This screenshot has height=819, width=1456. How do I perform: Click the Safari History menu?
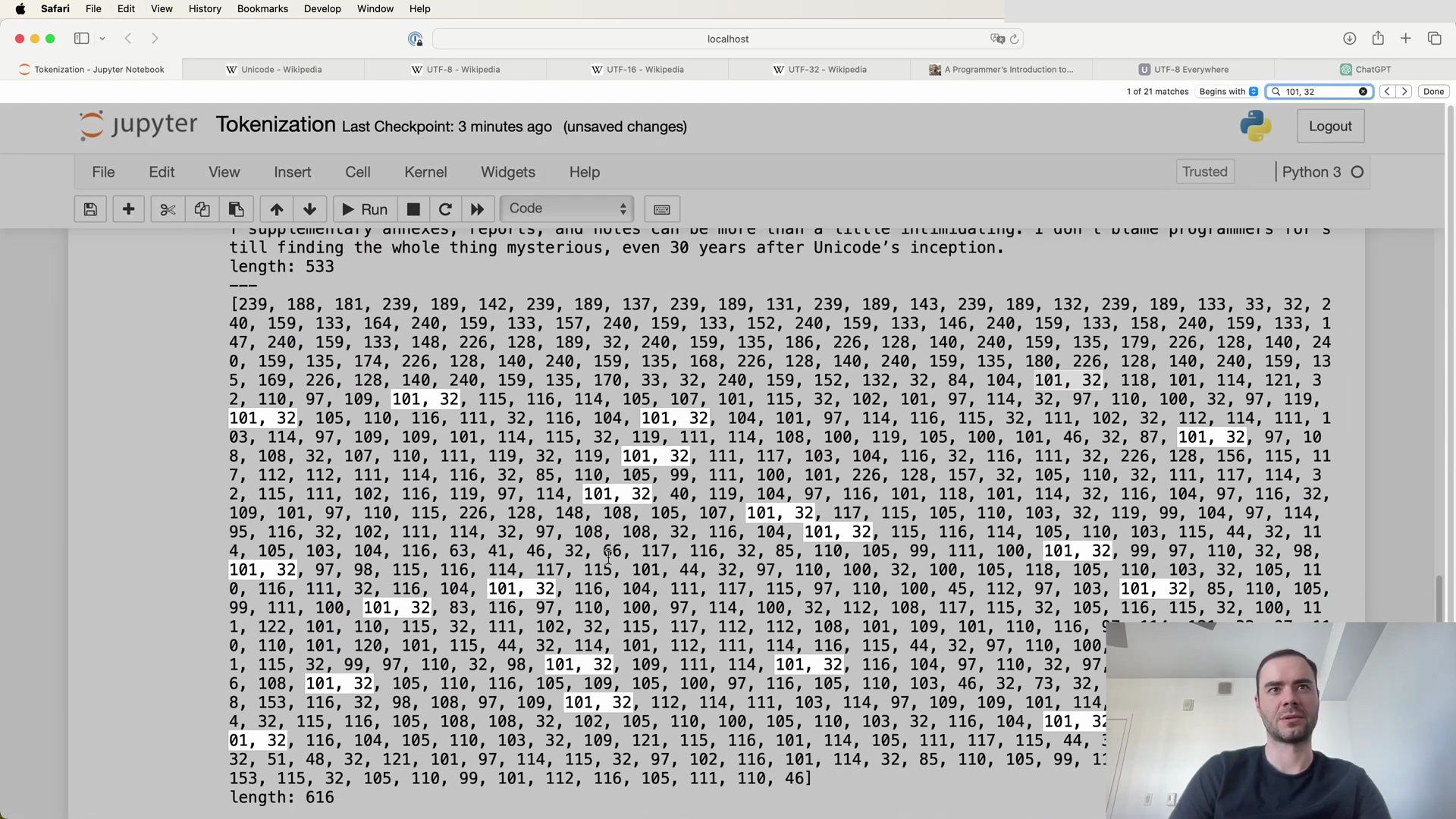coord(204,8)
